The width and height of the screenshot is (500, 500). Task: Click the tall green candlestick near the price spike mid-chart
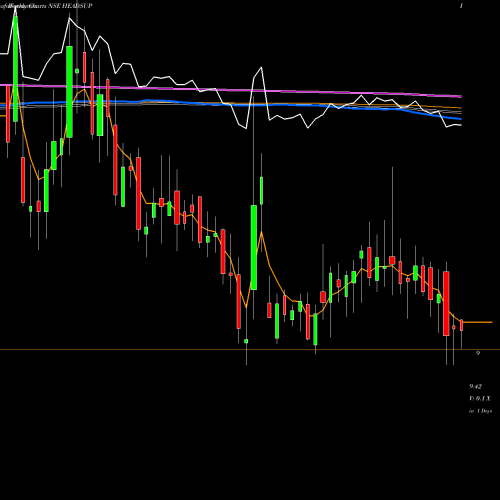pyautogui.click(x=254, y=247)
